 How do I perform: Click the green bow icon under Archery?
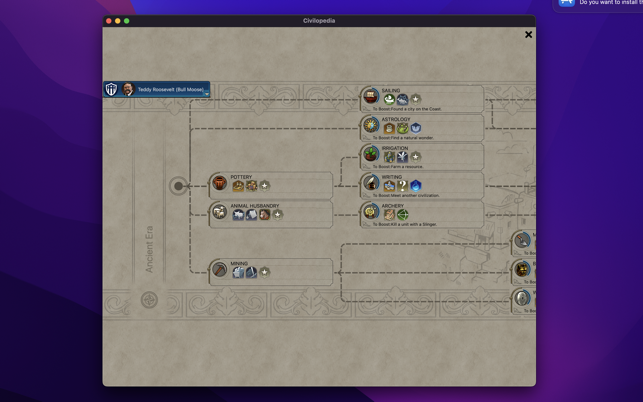click(402, 215)
